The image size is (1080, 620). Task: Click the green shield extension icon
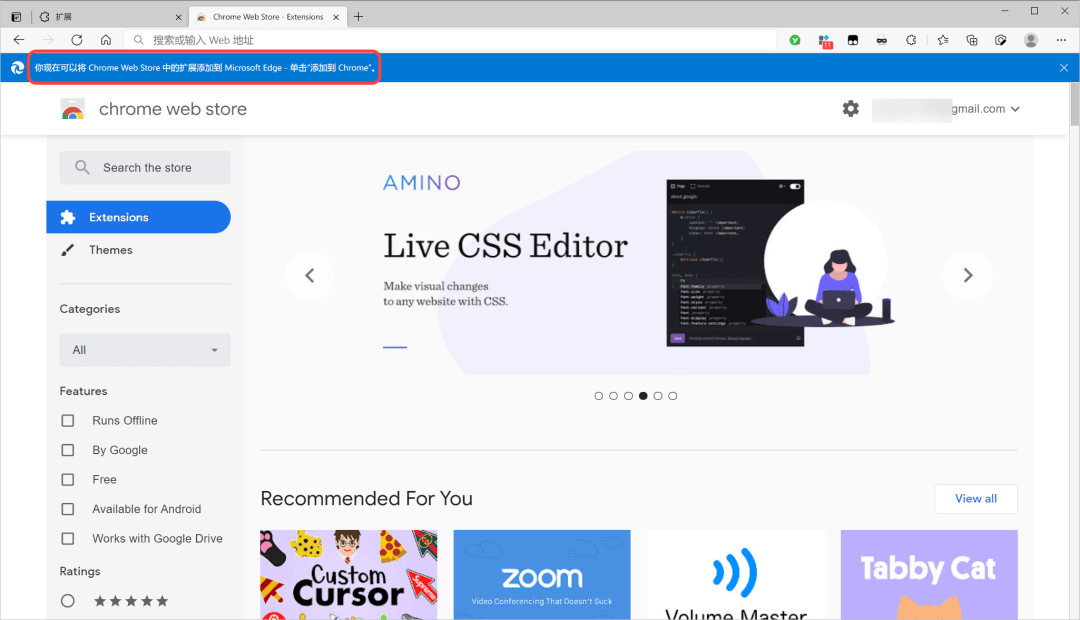click(x=795, y=40)
